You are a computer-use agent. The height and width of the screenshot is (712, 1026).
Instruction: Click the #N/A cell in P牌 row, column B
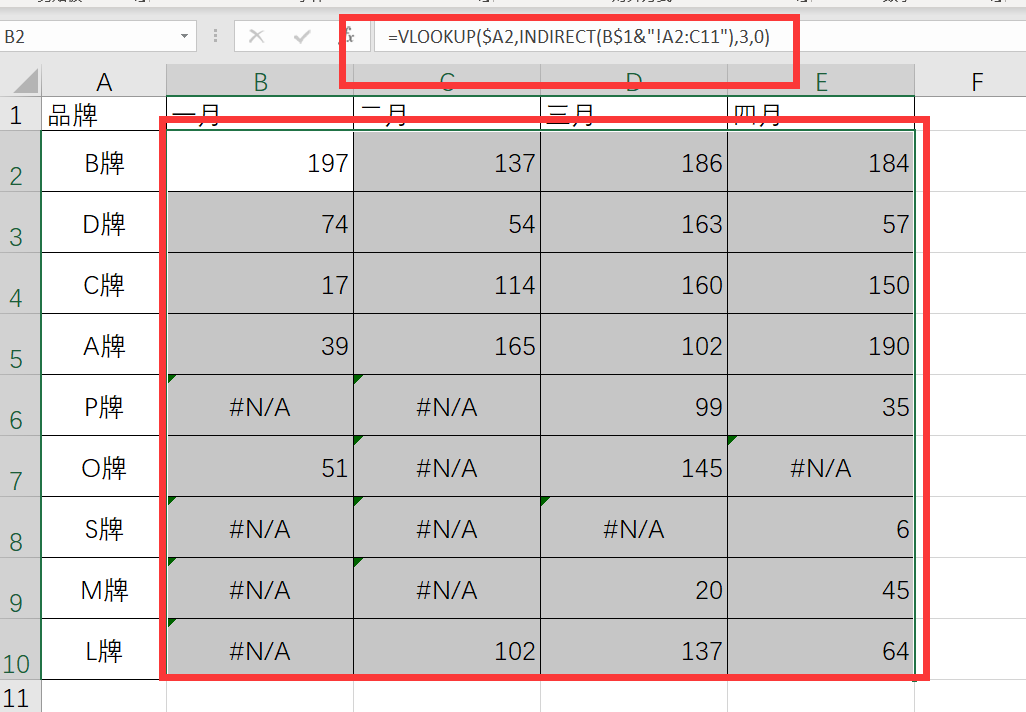click(x=260, y=405)
